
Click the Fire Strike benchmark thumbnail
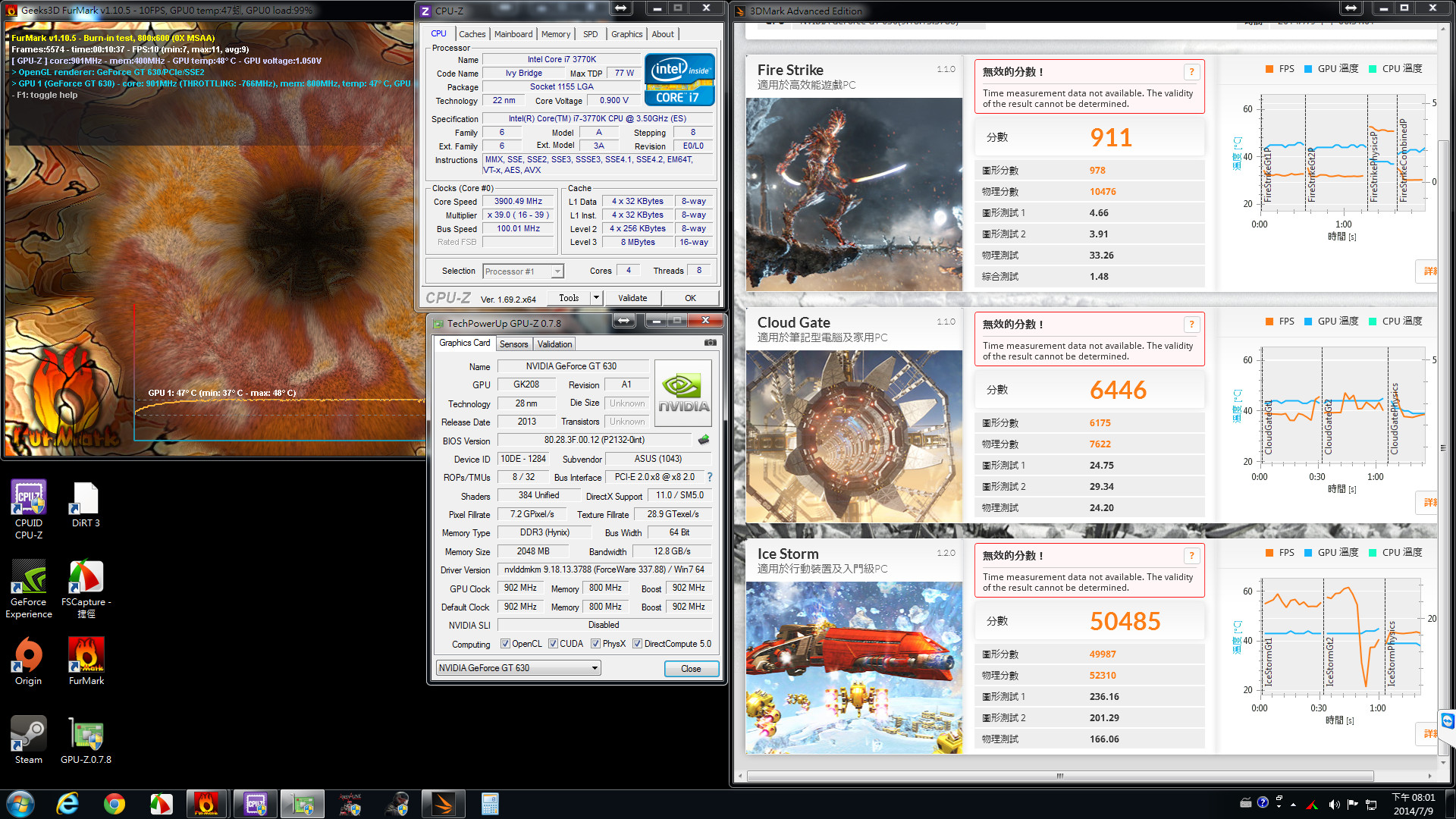[854, 194]
